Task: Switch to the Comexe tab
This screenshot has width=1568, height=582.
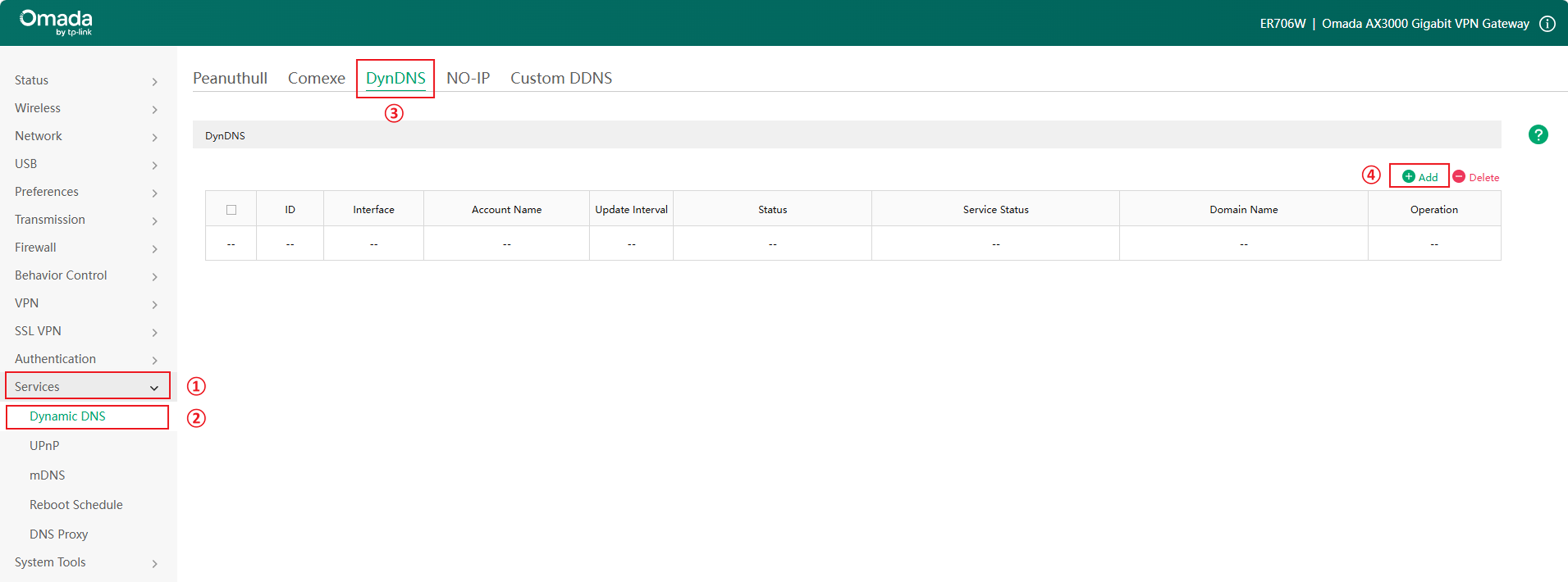Action: [x=316, y=77]
